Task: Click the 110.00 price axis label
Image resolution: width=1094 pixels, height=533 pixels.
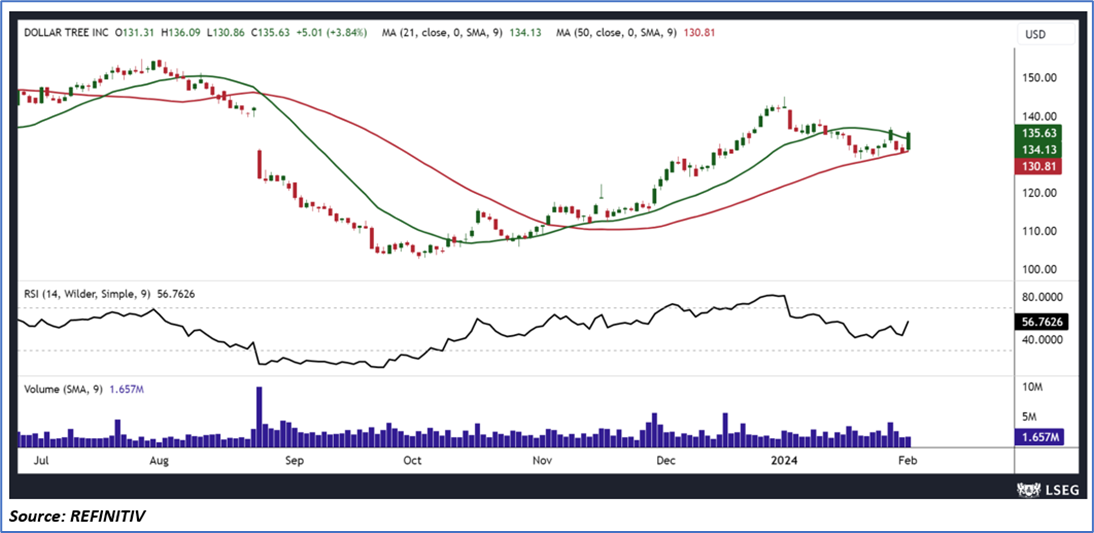Action: tap(1042, 231)
